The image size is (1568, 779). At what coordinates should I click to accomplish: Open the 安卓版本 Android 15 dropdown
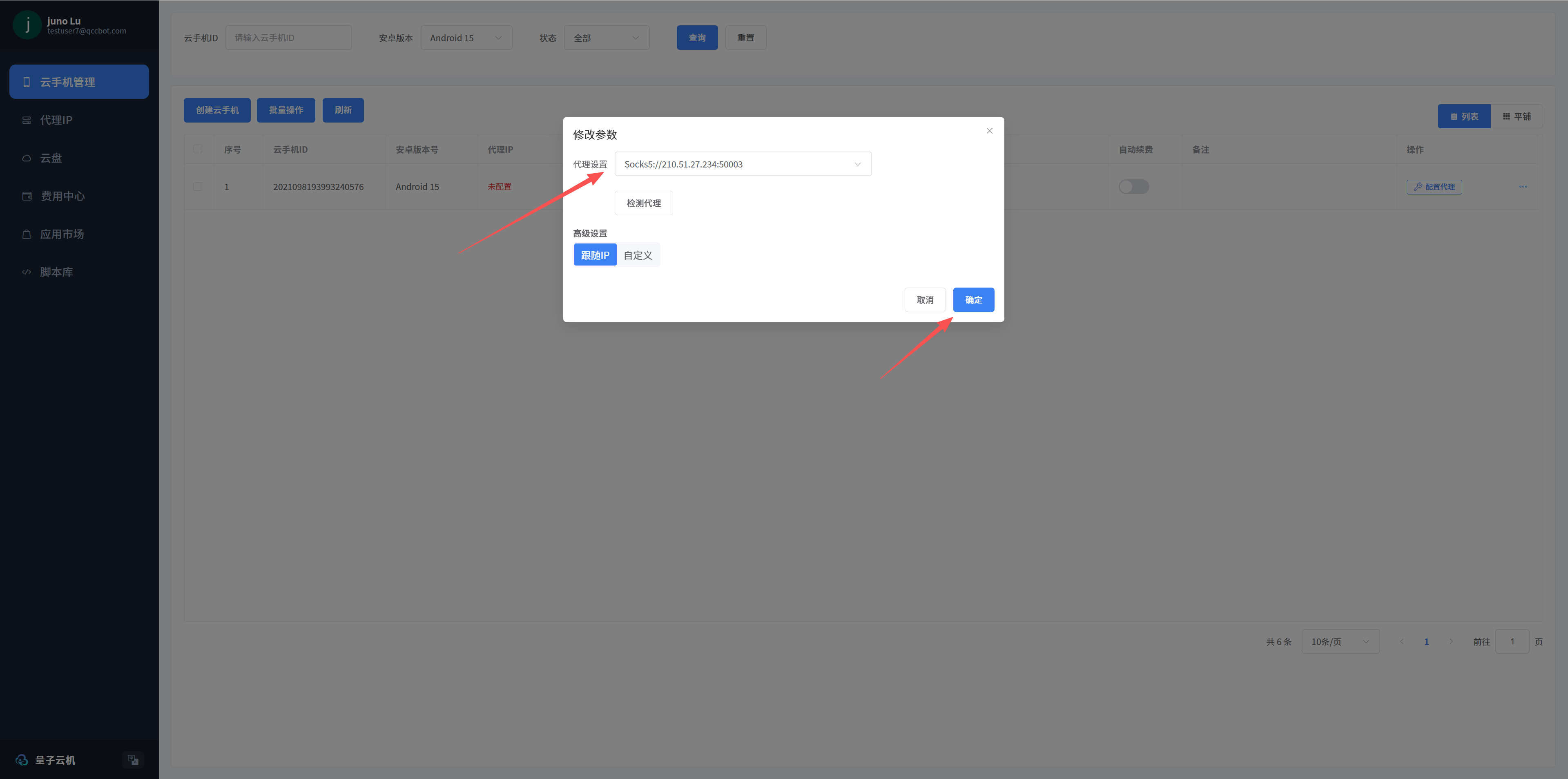click(466, 38)
